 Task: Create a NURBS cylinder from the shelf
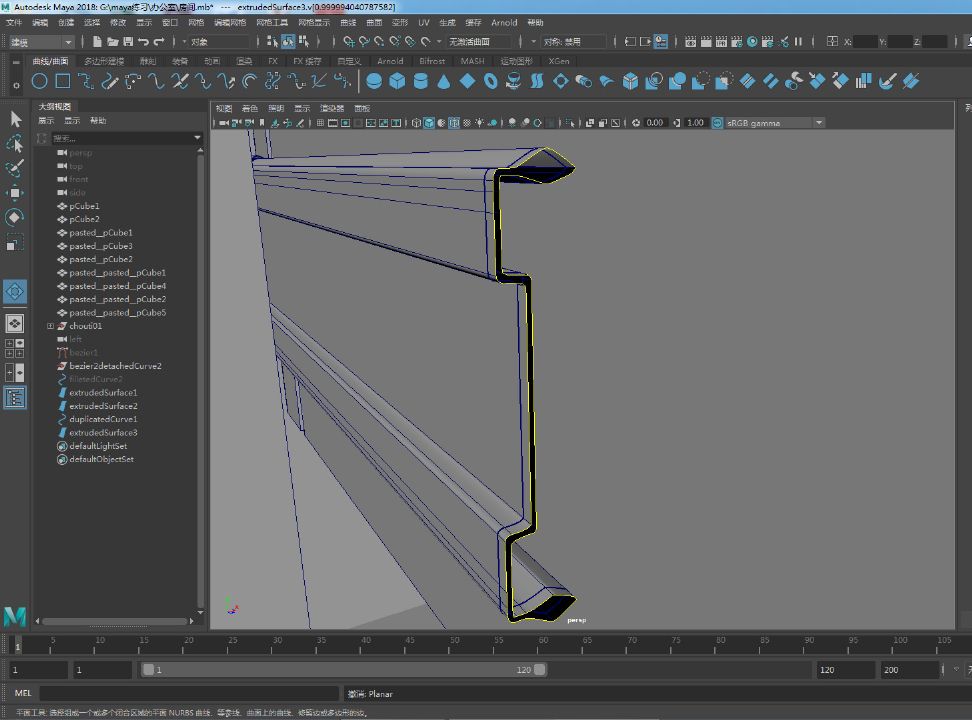(x=420, y=81)
